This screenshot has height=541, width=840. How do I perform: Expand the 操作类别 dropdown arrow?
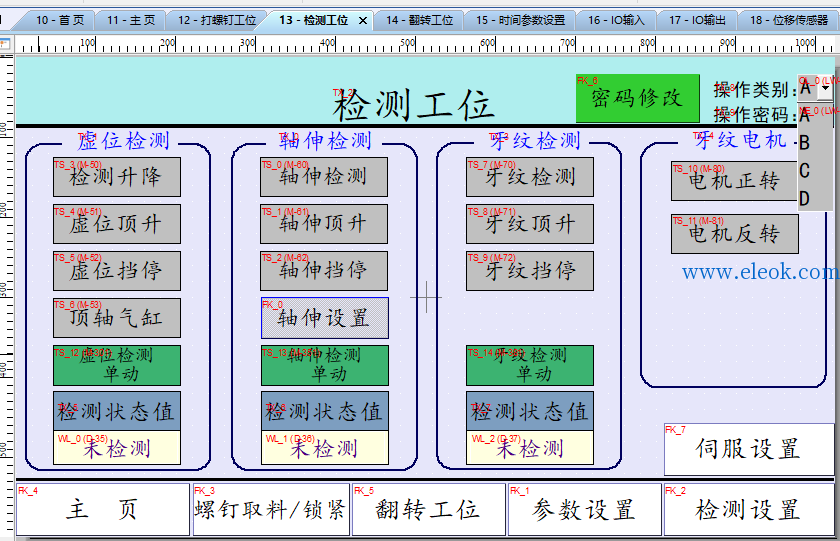click(x=826, y=88)
